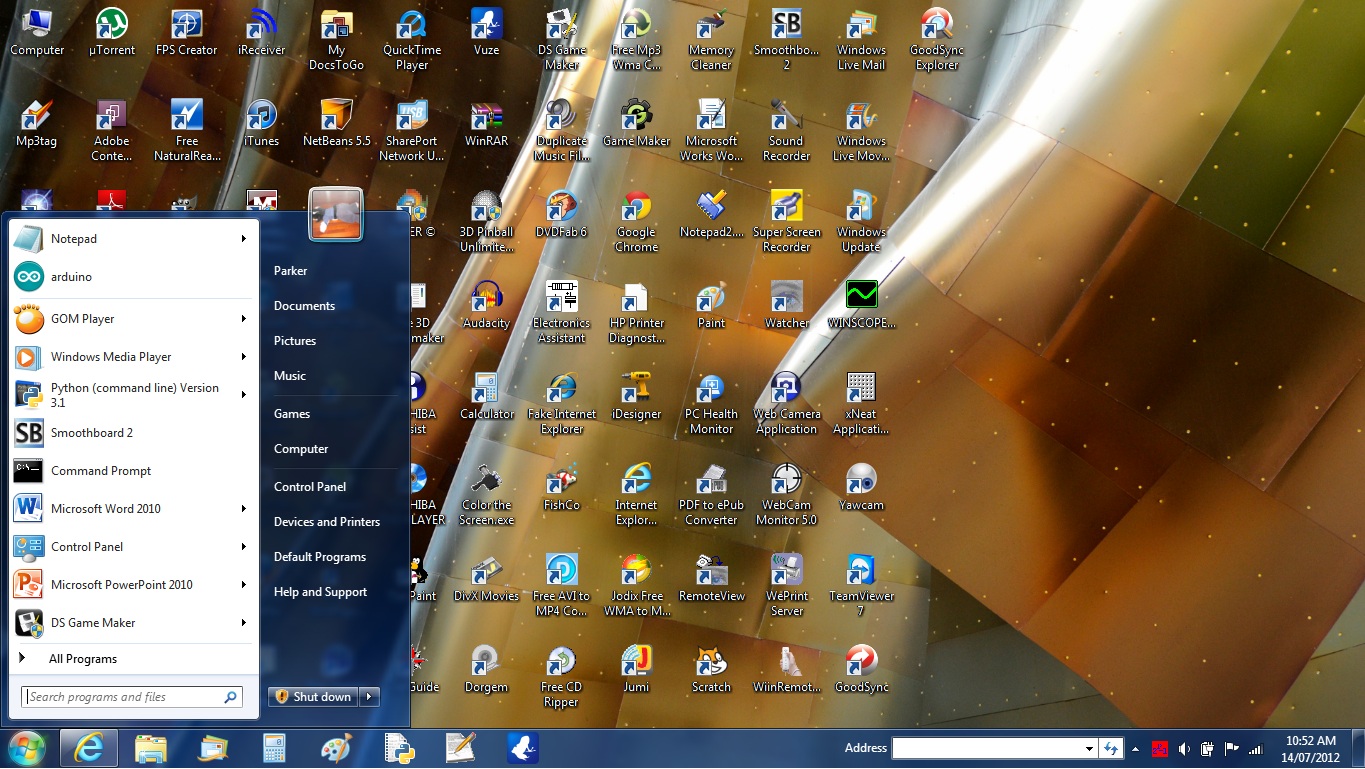This screenshot has height=769, width=1365.
Task: Launch Command Prompt from the Start menu
Action: pyautogui.click(x=132, y=471)
